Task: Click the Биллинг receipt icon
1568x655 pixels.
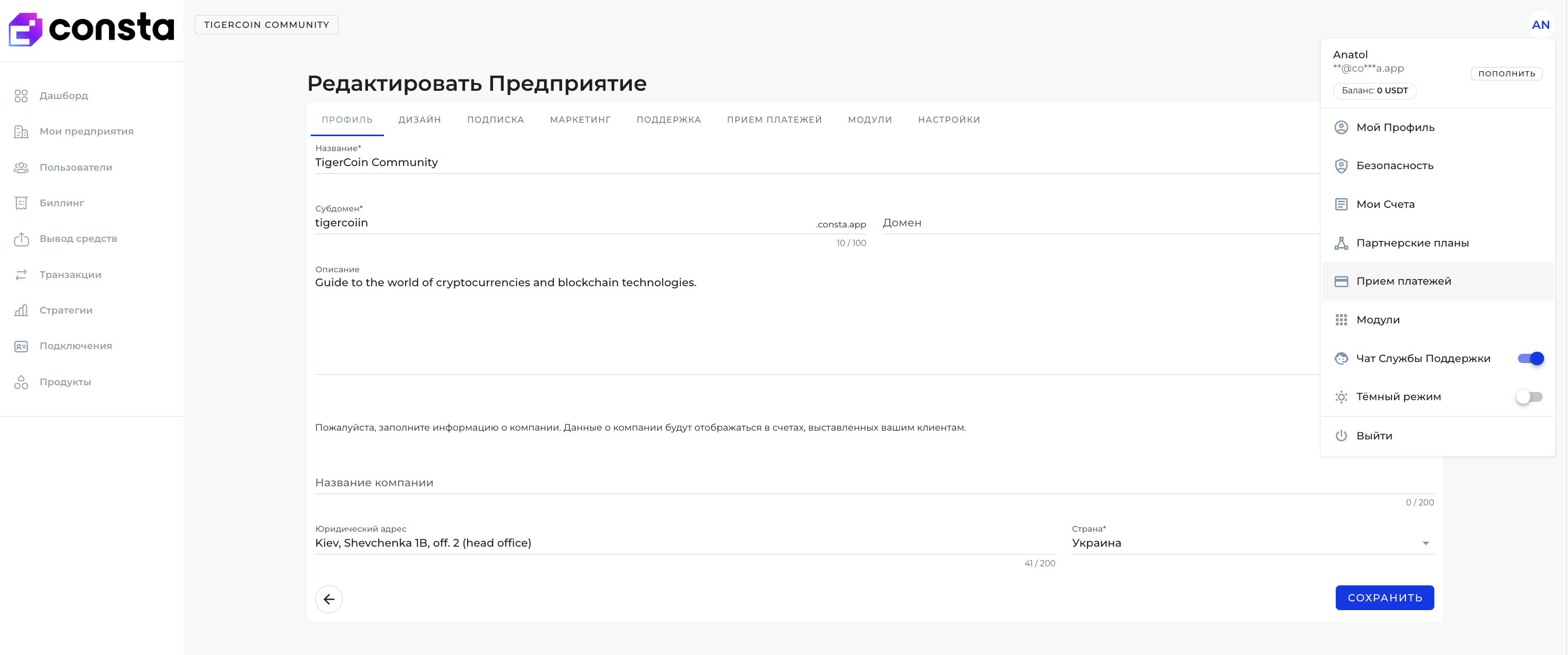Action: (21, 203)
